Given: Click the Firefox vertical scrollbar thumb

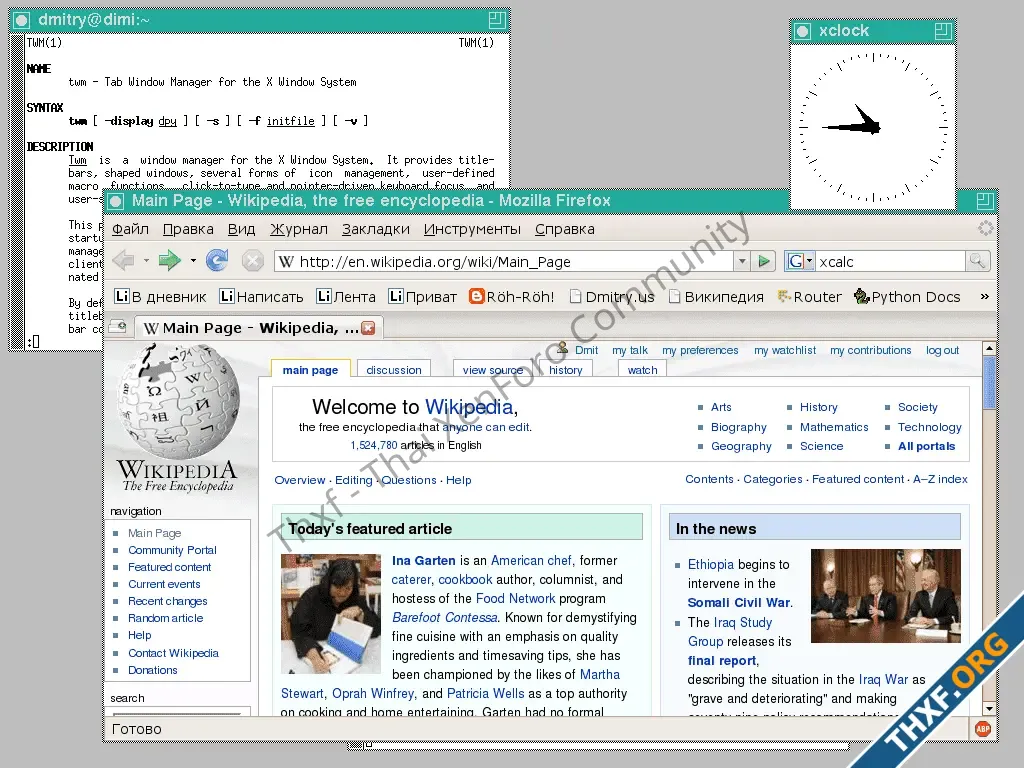Looking at the screenshot, I should [x=989, y=383].
